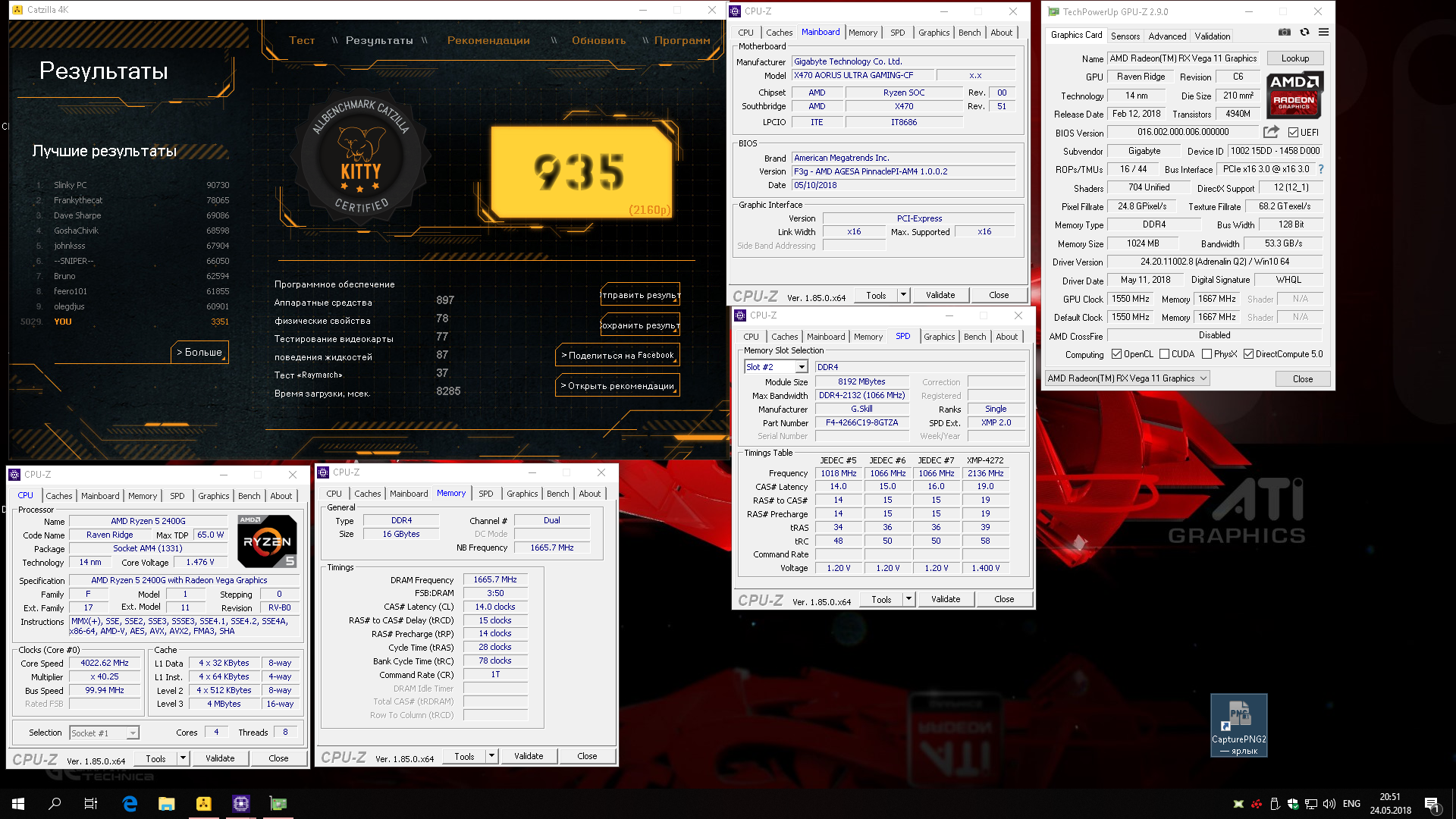
Task: Open the volume control in system tray
Action: point(1329,804)
